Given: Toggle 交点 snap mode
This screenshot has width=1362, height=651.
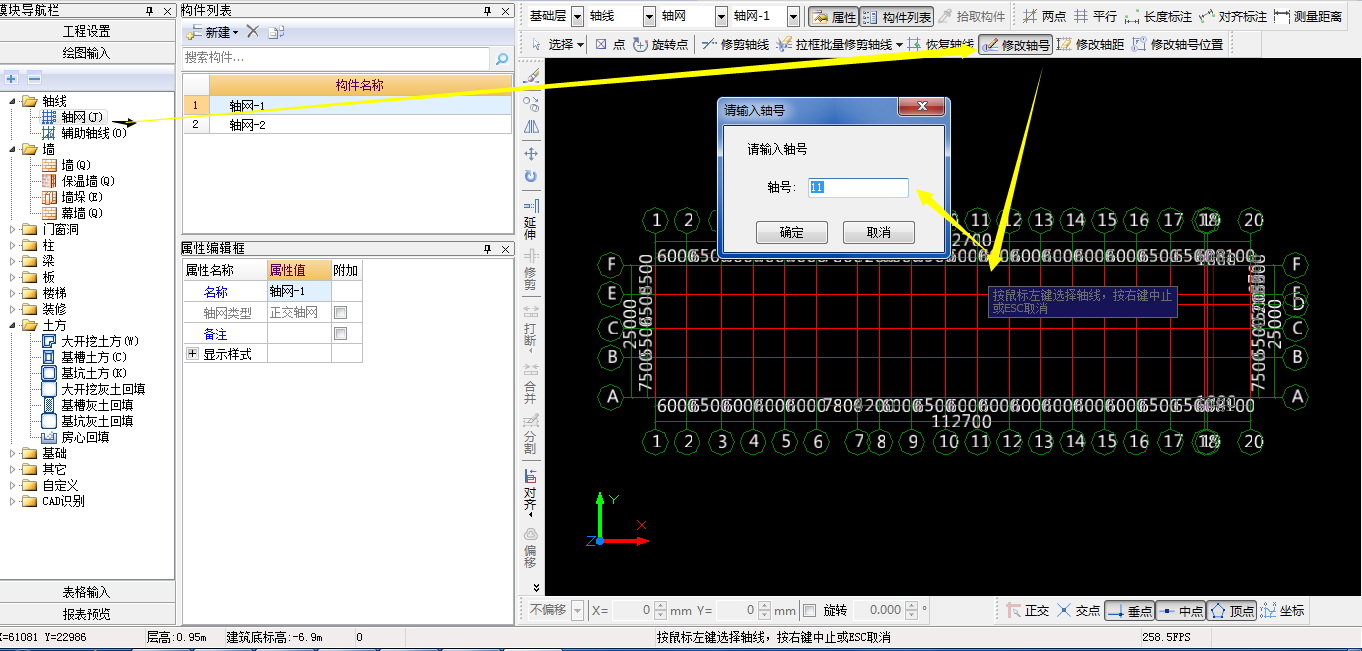Looking at the screenshot, I should coord(1078,610).
